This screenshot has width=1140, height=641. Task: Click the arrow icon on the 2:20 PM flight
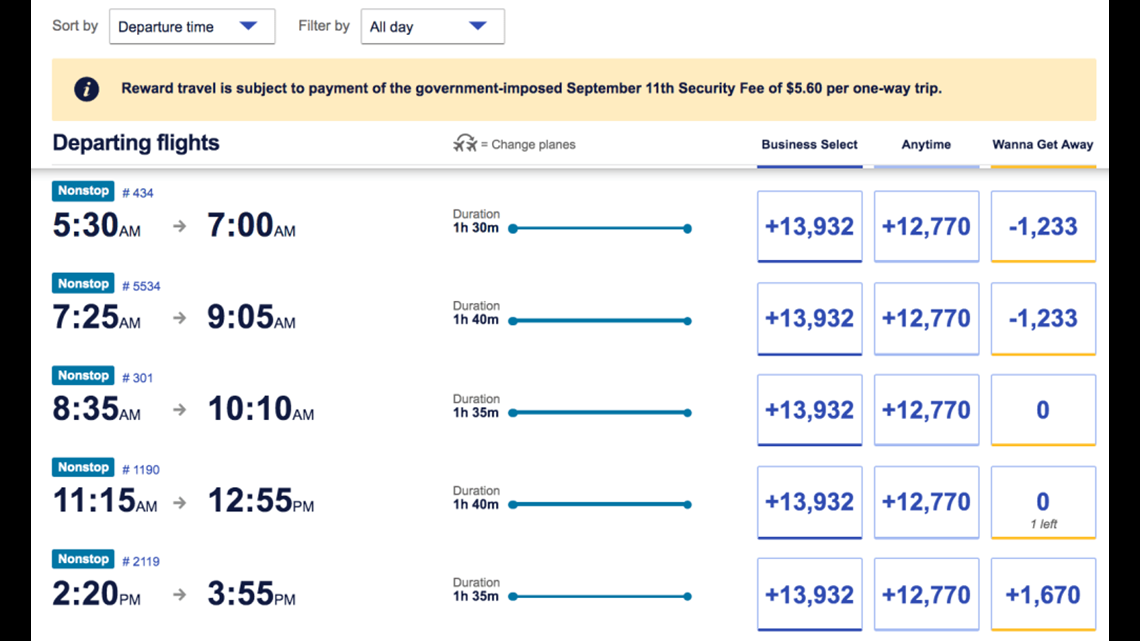[180, 595]
